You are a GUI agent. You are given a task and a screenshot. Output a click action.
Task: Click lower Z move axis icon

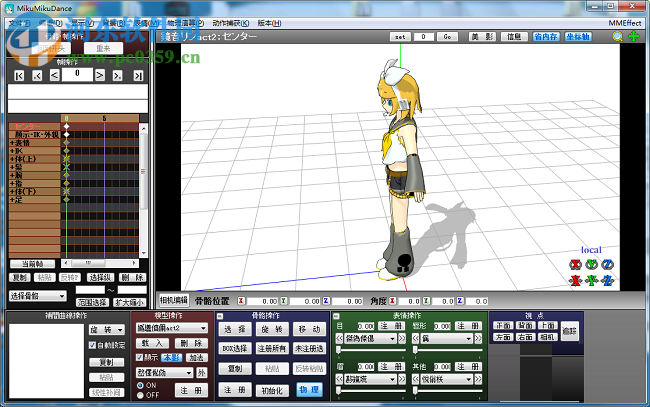click(x=608, y=281)
